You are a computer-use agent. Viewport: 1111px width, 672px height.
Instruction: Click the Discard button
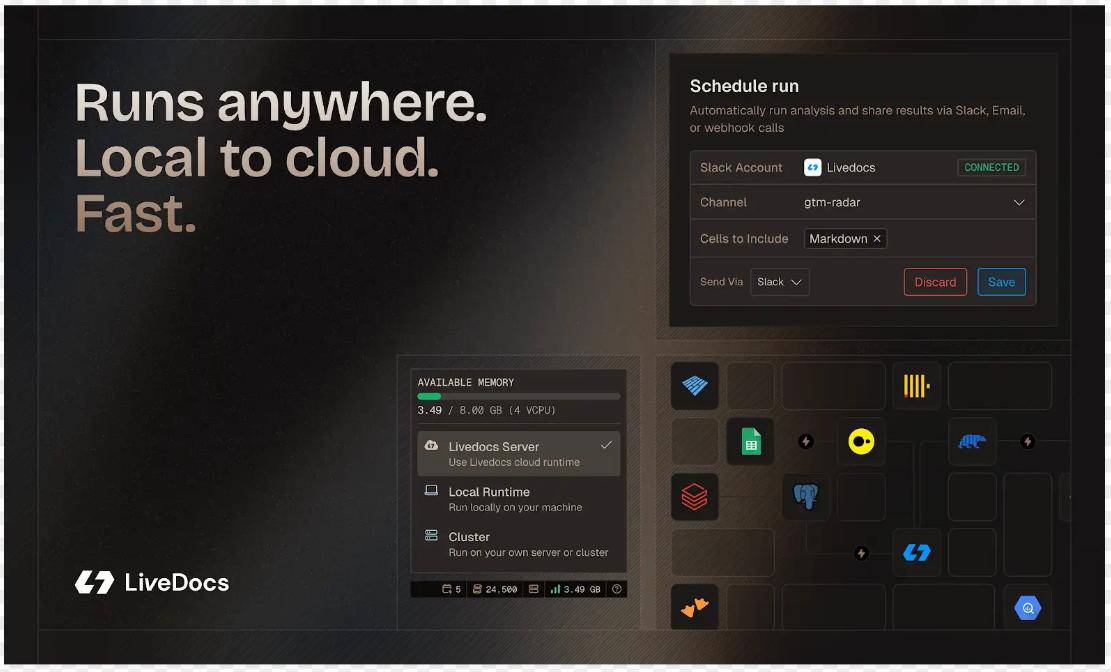[x=935, y=282]
